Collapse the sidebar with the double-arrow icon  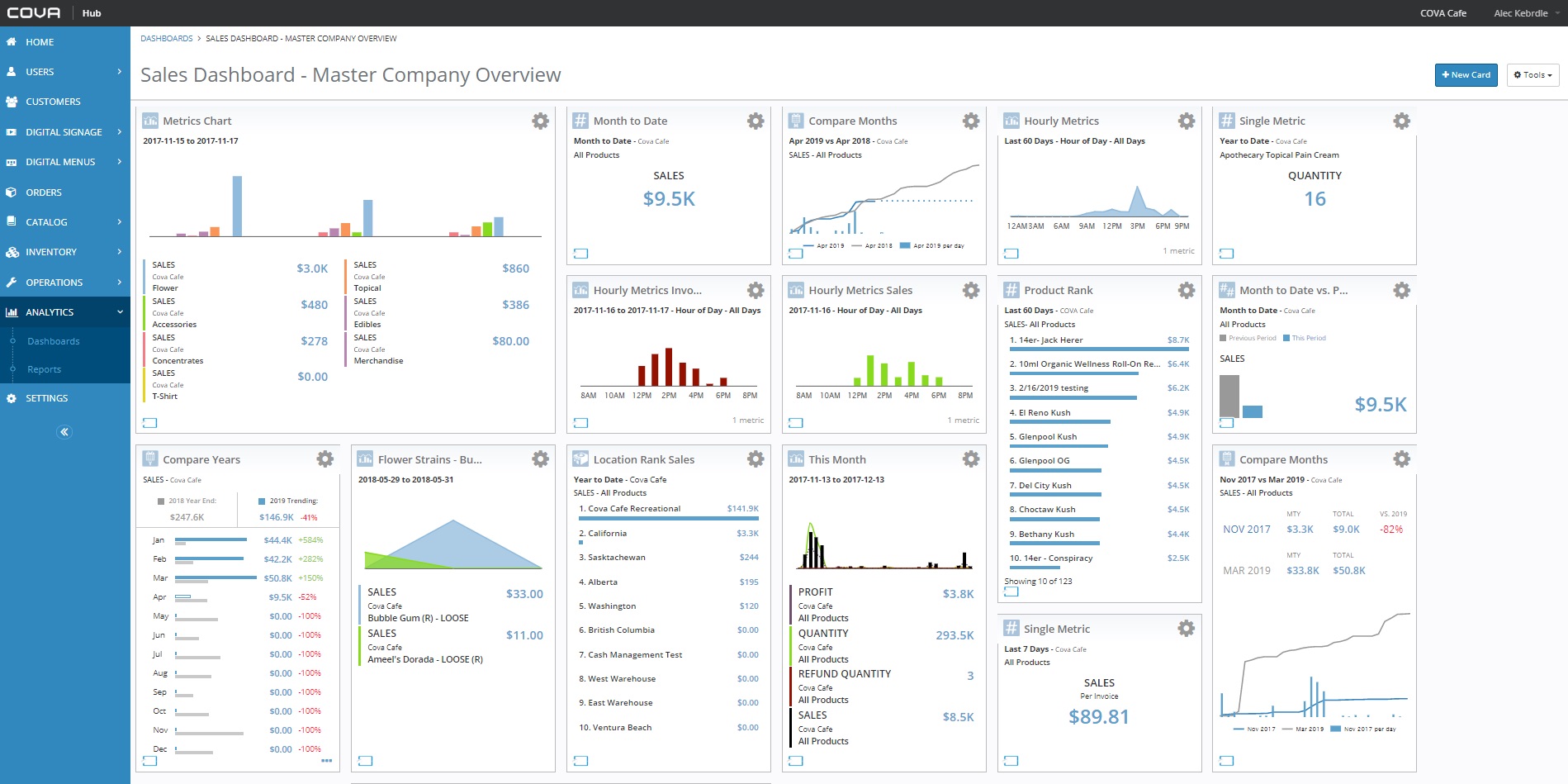tap(64, 432)
